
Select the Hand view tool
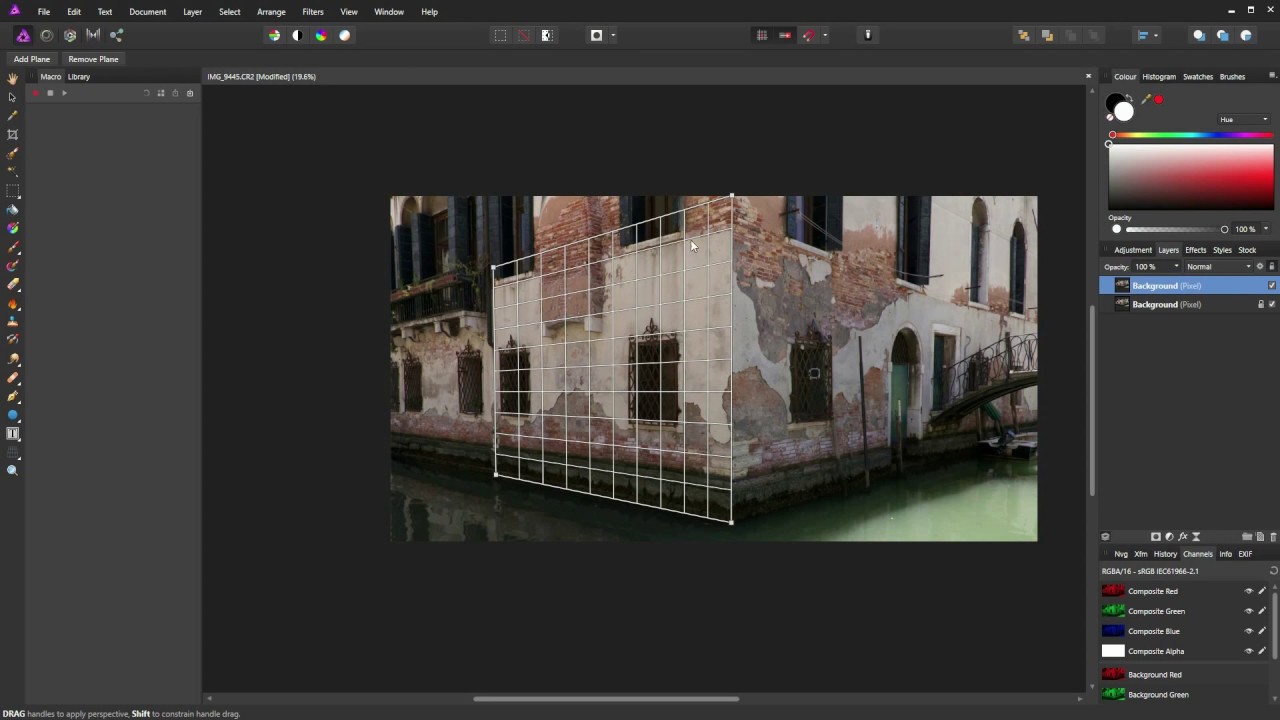[12, 78]
